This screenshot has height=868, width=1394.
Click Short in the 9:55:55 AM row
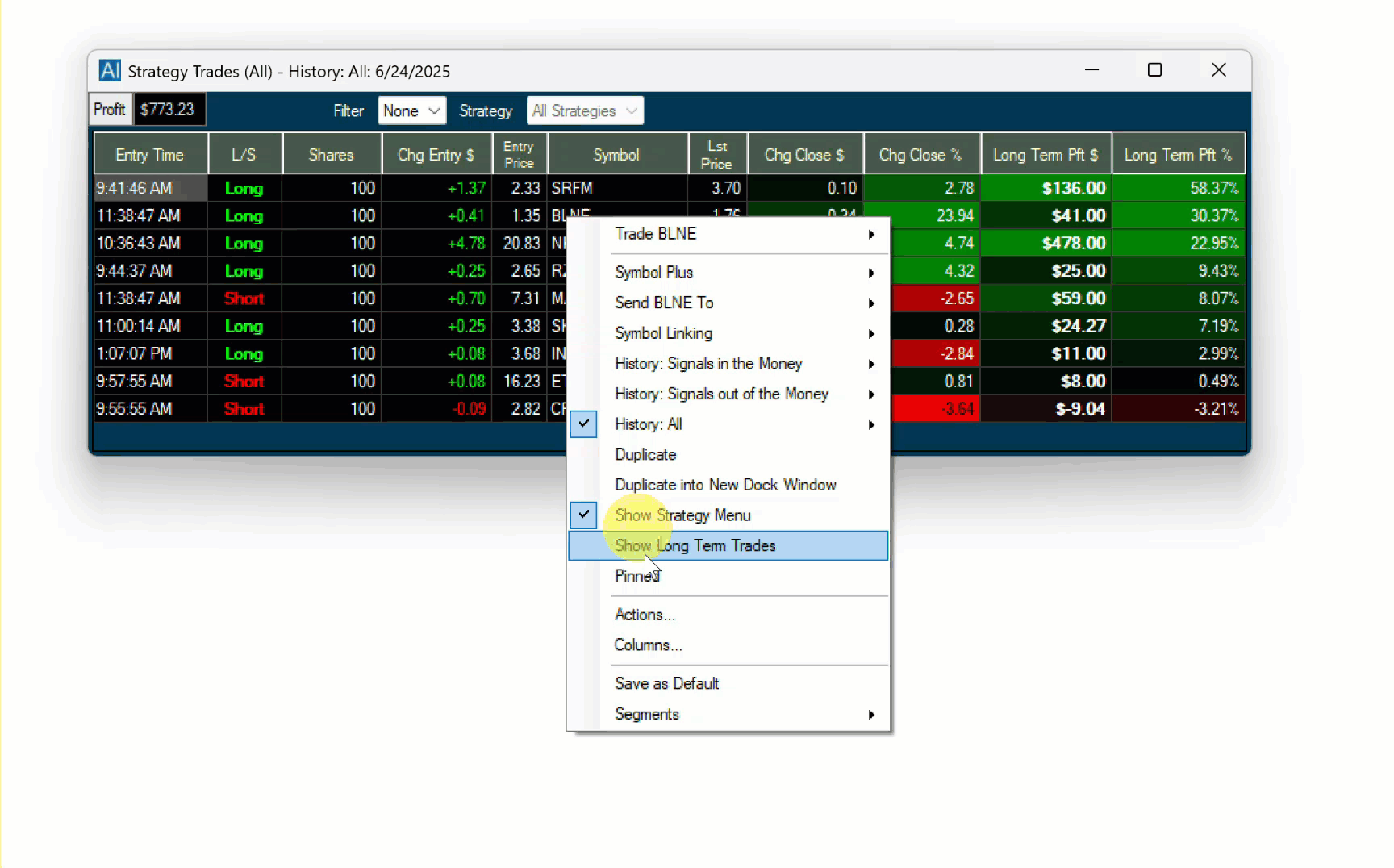point(244,408)
